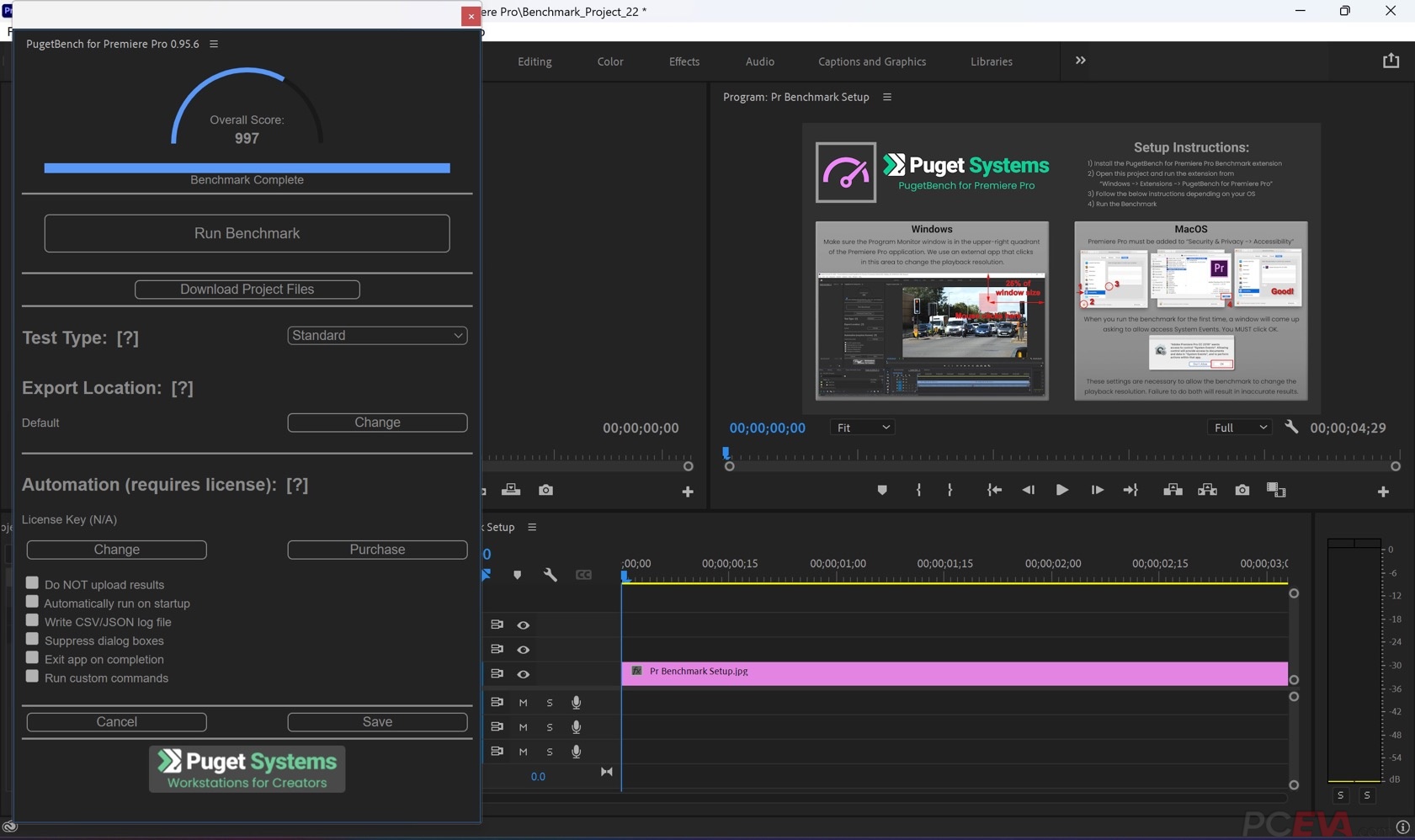Image resolution: width=1415 pixels, height=840 pixels.
Task: Switch to the Color workspace tab
Action: (x=609, y=61)
